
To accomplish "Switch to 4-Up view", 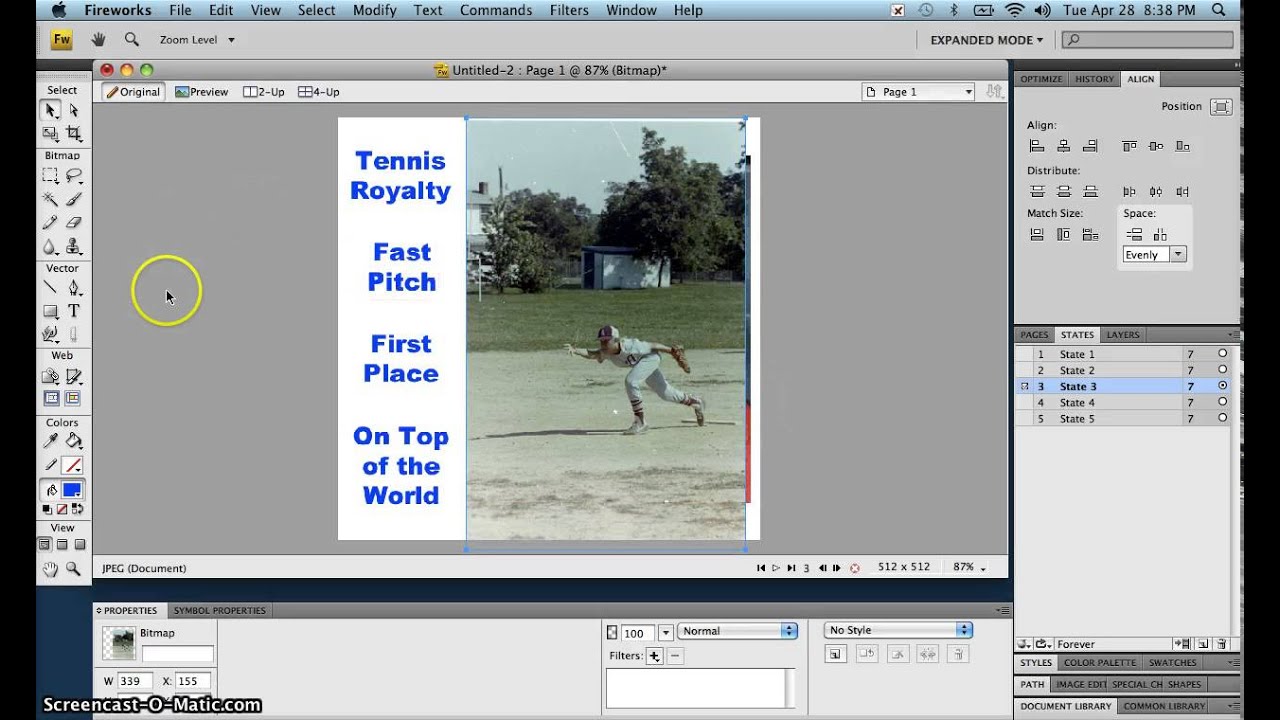I will click(319, 92).
